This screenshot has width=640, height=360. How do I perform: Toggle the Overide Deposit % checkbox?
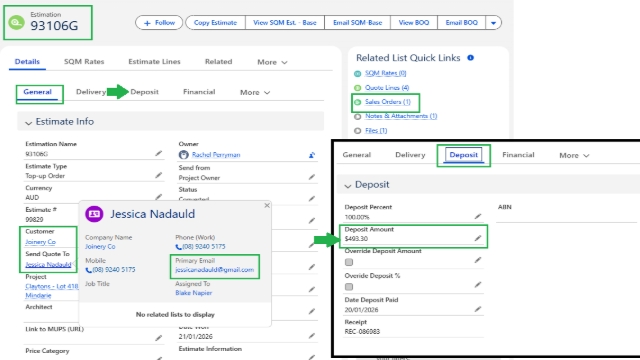(349, 287)
